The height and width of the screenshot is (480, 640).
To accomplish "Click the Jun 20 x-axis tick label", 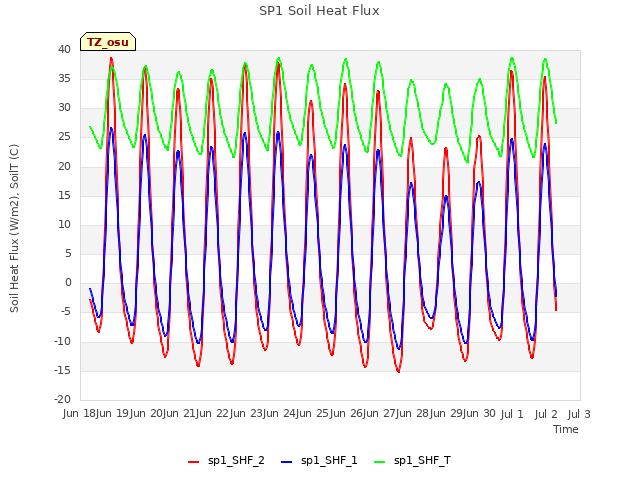I will 147,414.
